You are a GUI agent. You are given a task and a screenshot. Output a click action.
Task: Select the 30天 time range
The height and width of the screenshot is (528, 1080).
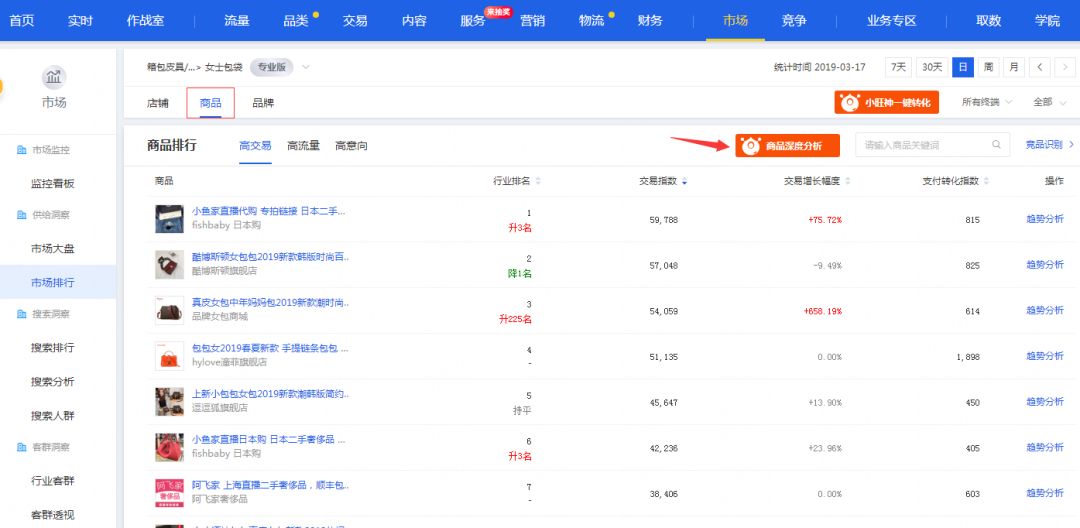[x=932, y=67]
